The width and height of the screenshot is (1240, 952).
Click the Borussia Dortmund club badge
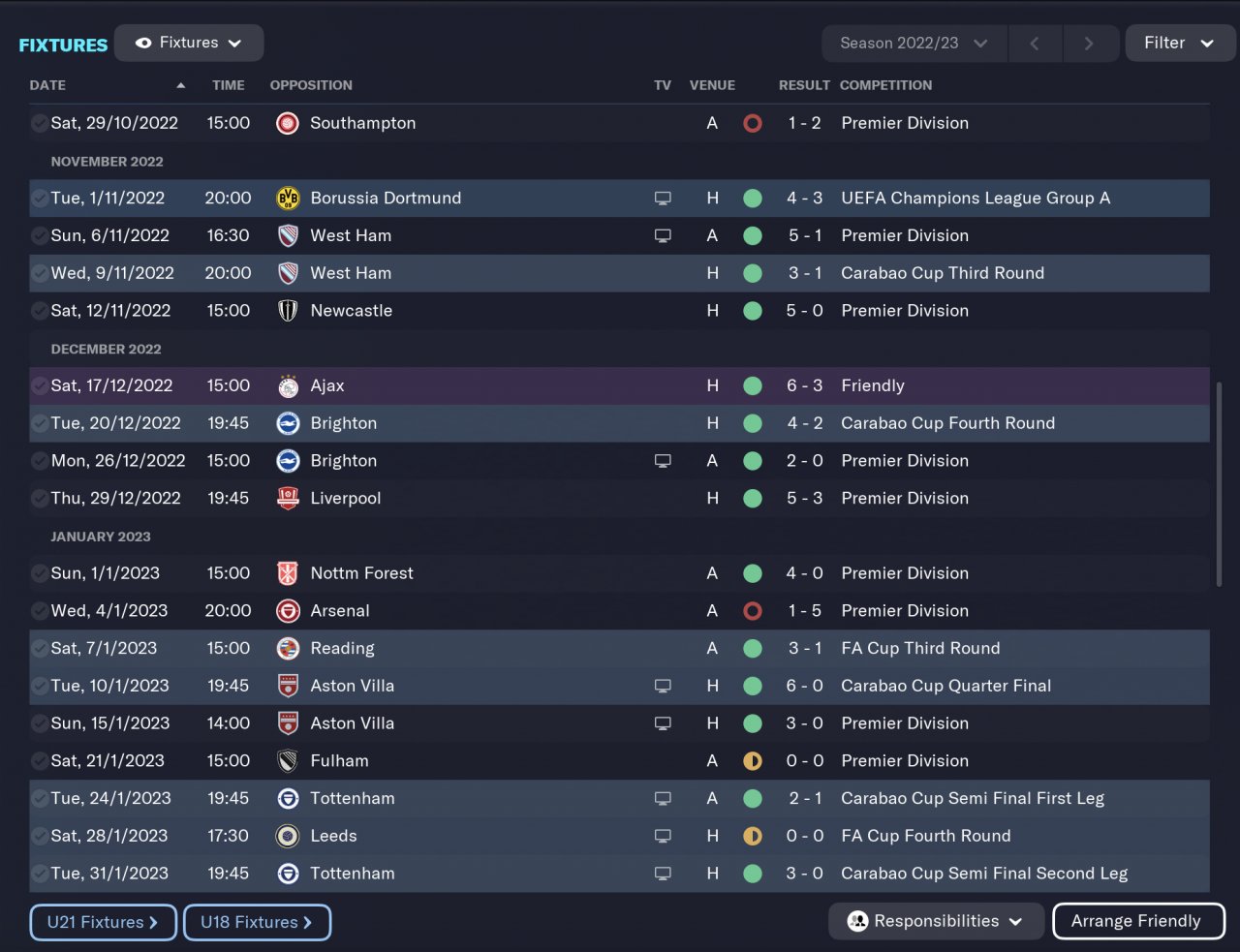288,199
